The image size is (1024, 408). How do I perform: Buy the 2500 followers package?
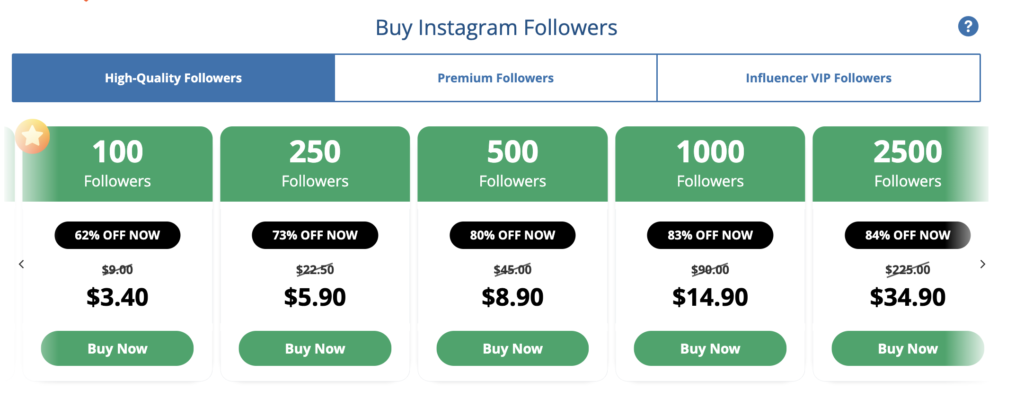[x=907, y=349]
